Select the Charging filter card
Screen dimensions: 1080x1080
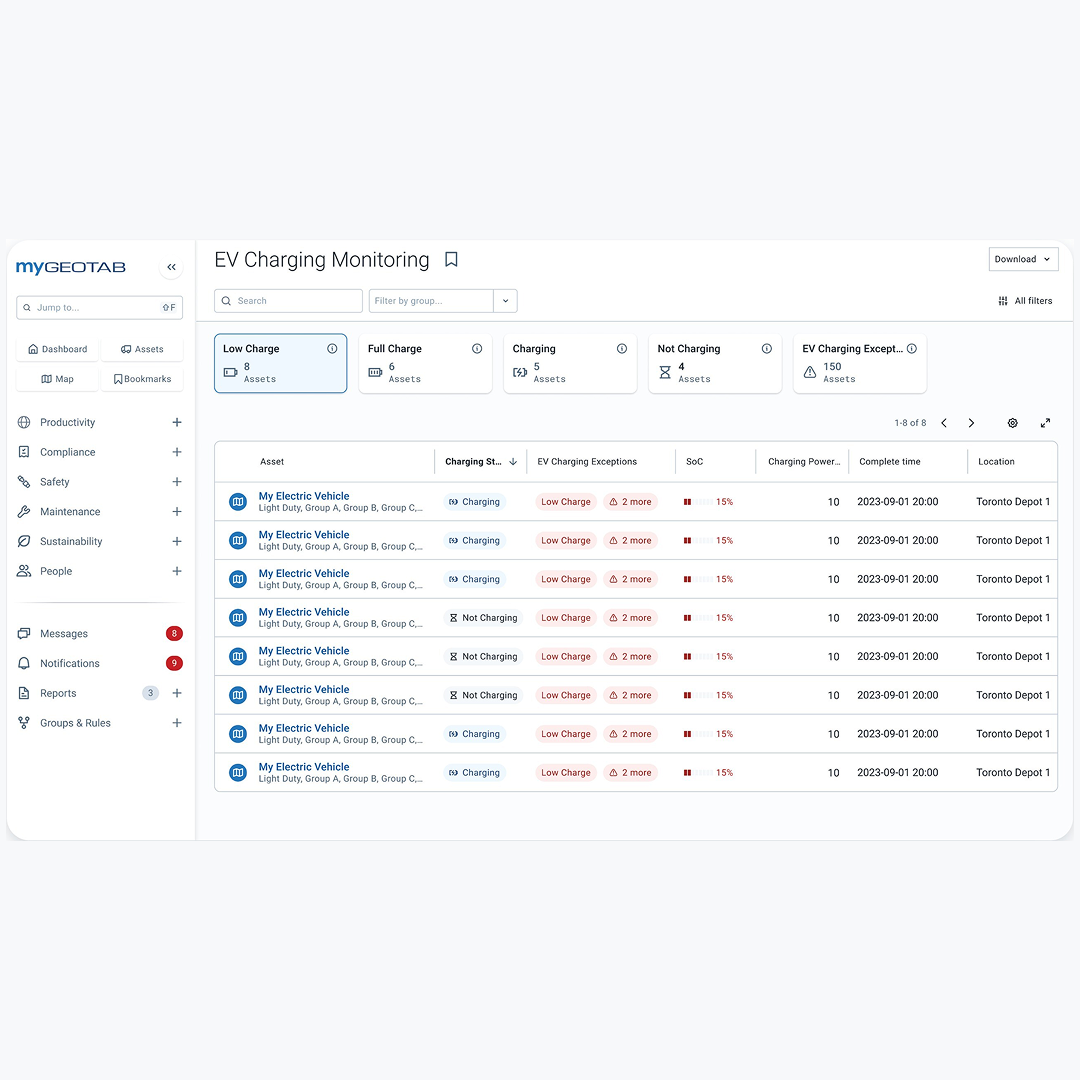(x=569, y=364)
